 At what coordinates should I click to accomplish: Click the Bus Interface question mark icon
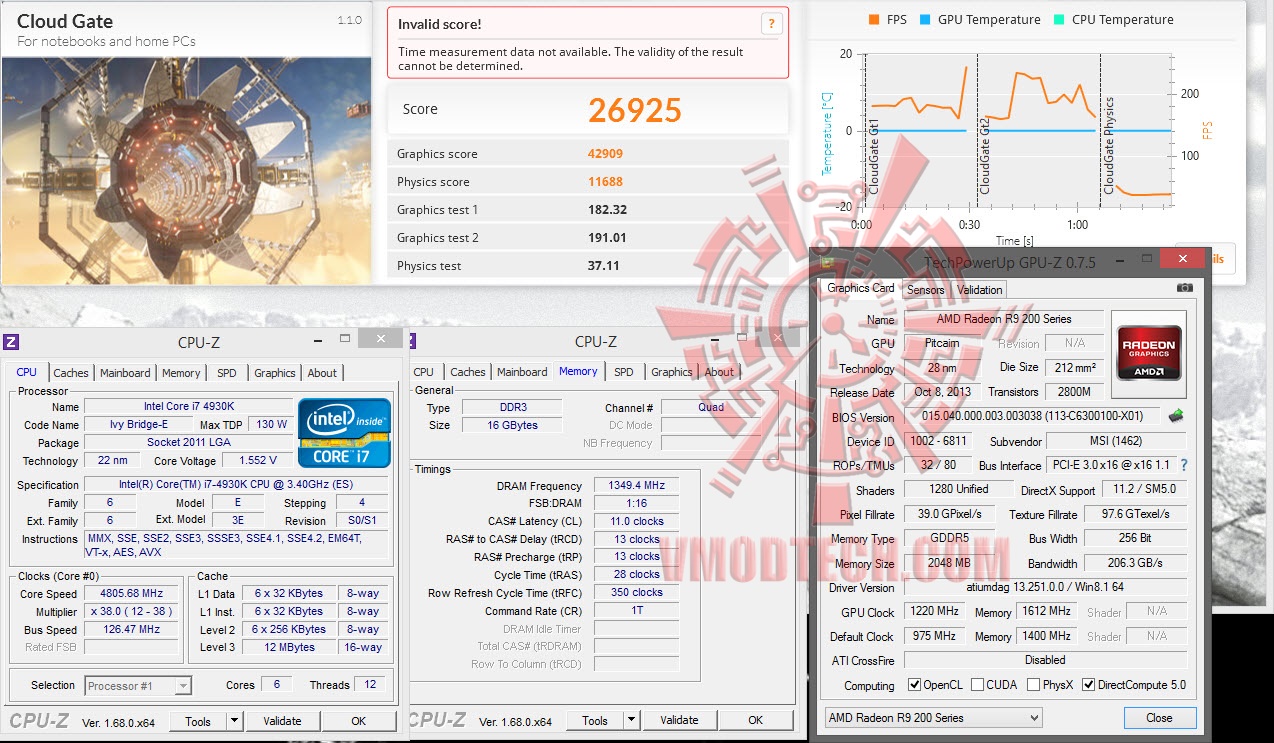[1185, 465]
